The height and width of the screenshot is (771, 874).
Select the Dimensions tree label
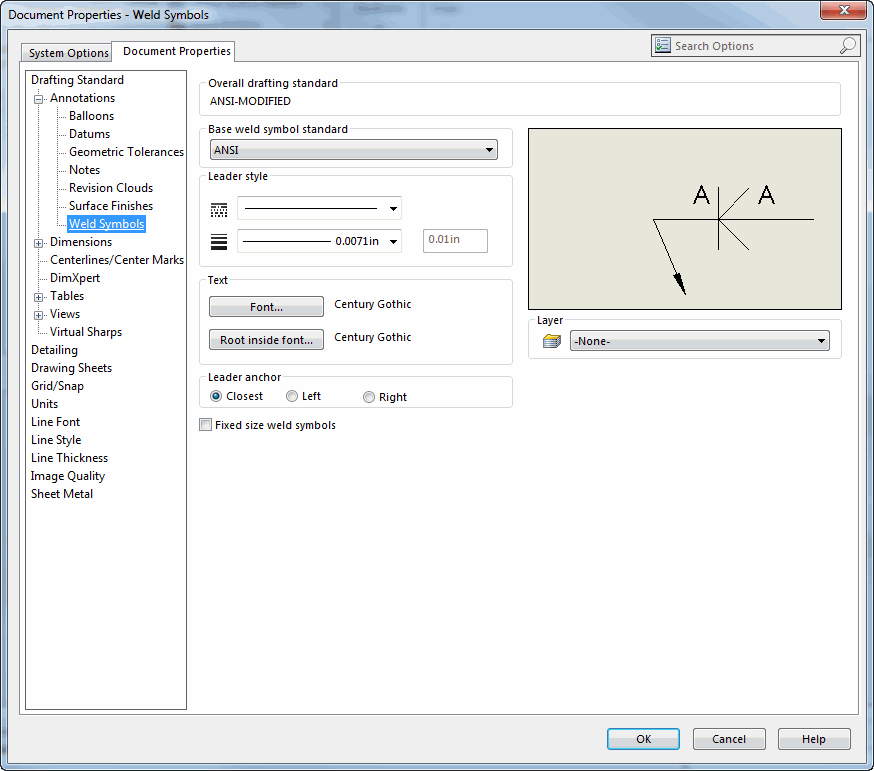(x=81, y=242)
